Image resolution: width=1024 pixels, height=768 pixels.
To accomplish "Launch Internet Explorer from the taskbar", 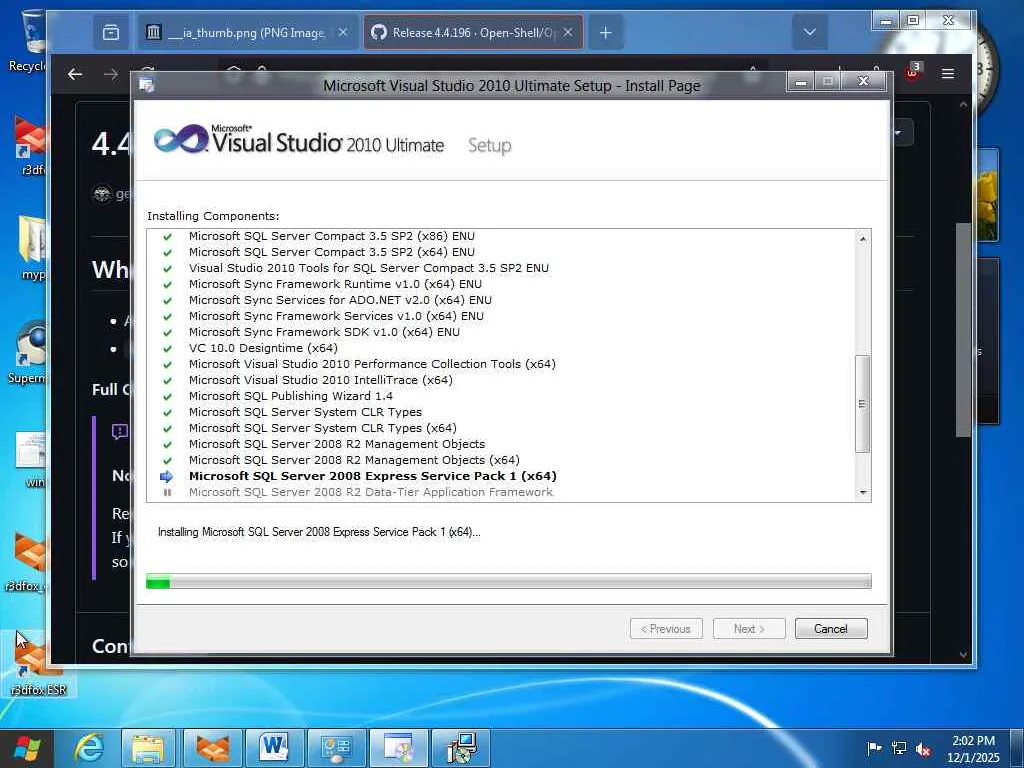I will tap(89, 748).
